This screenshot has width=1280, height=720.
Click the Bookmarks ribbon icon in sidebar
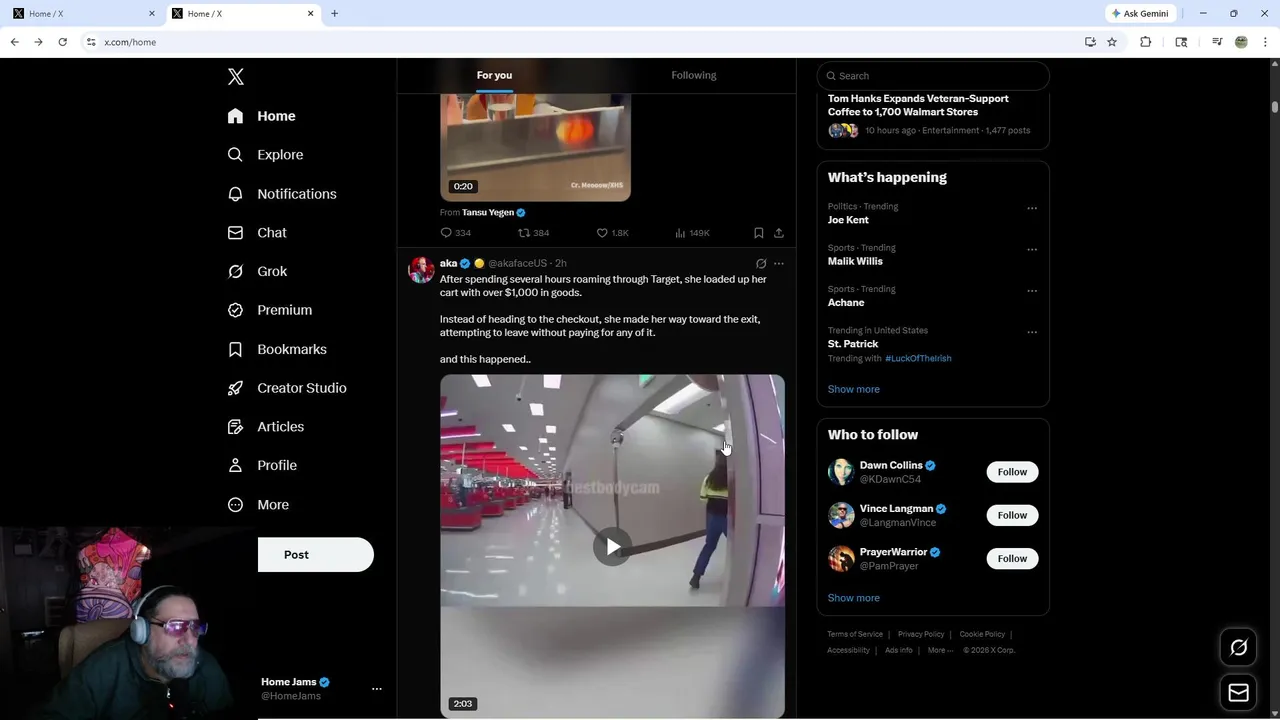click(x=235, y=349)
